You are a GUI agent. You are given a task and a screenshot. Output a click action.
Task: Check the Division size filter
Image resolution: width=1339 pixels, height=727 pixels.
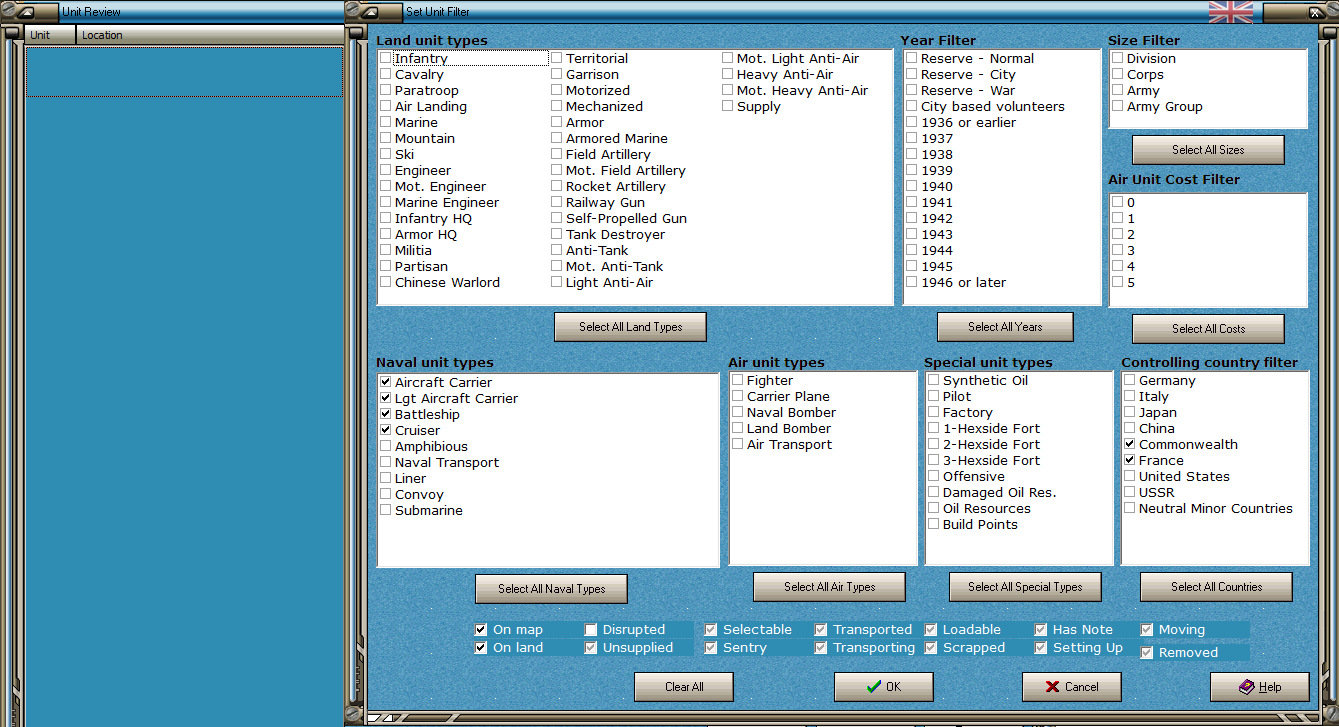pos(1117,58)
